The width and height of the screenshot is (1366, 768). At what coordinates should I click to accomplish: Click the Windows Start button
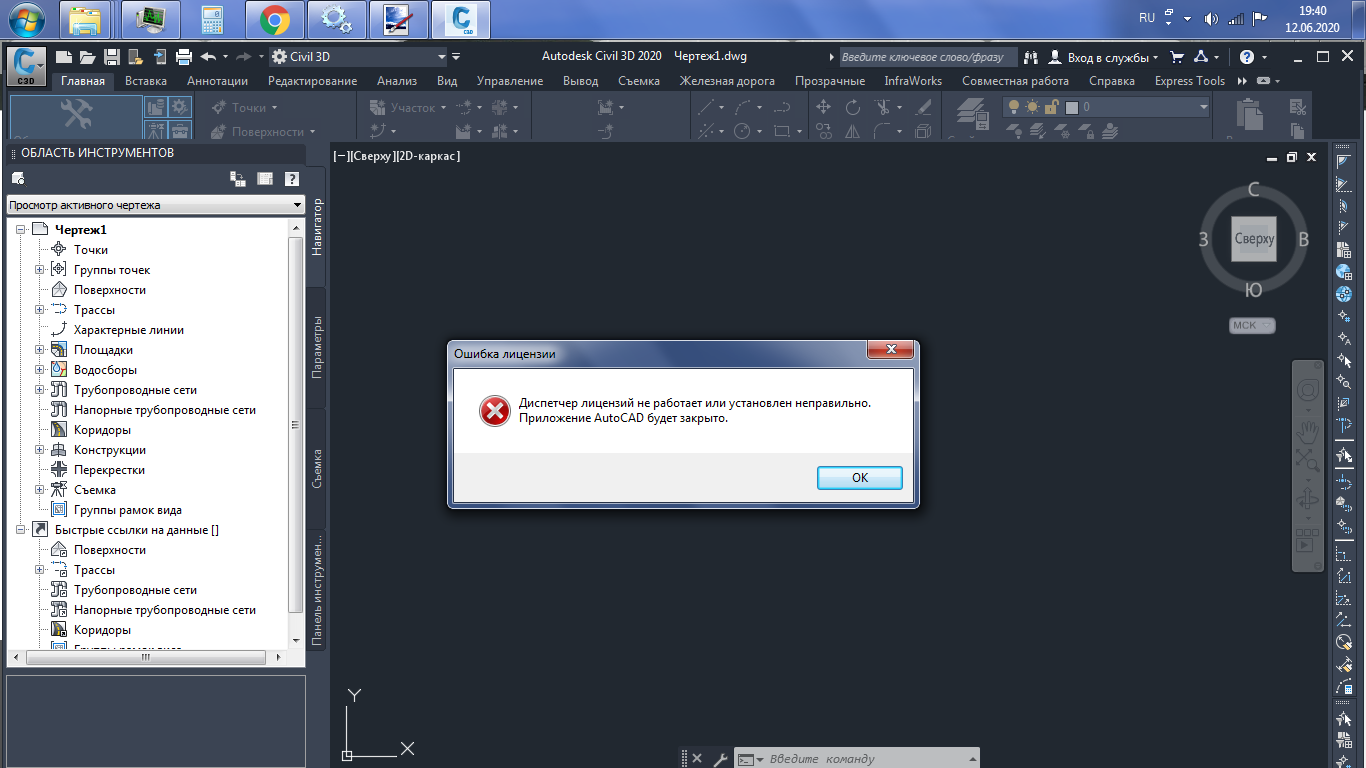coord(24,18)
